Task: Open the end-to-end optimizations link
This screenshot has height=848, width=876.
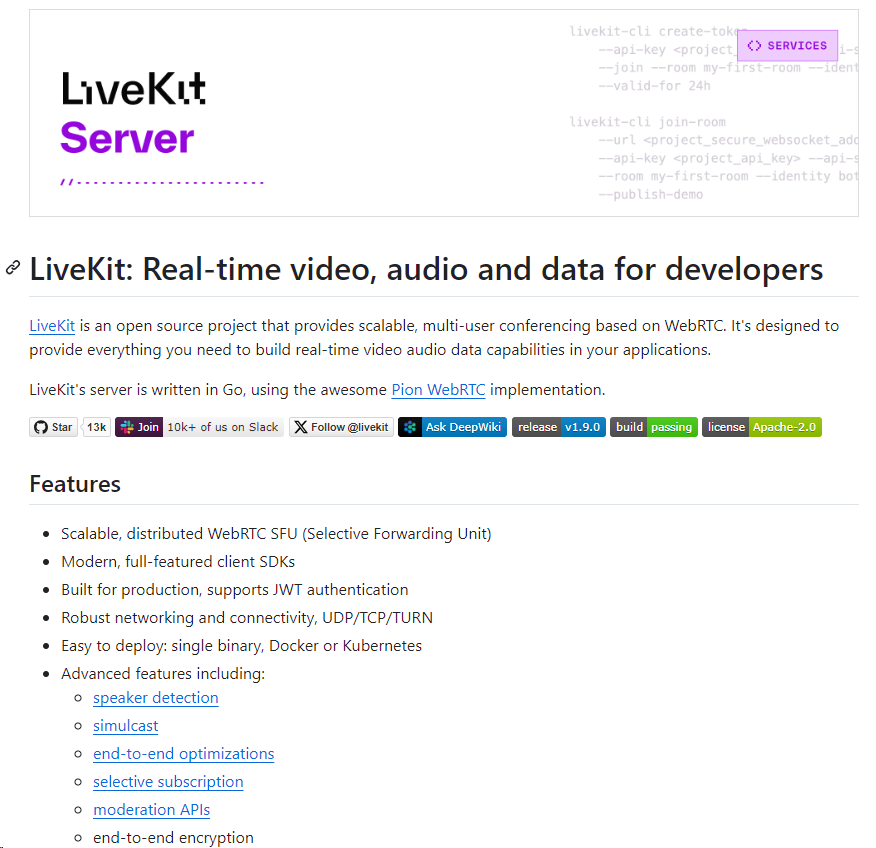Action: pos(183,754)
